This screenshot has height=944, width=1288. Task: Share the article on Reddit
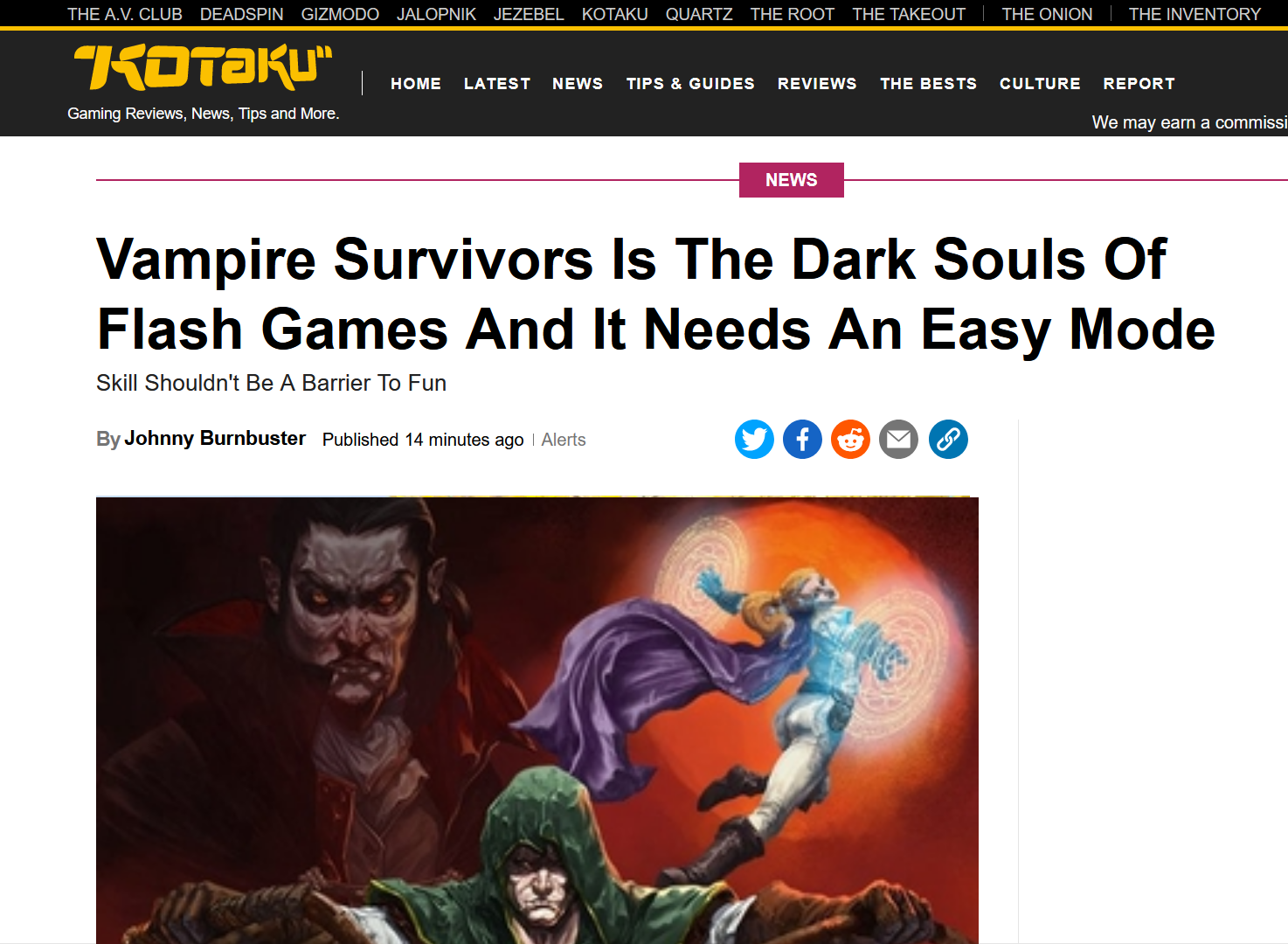pyautogui.click(x=850, y=439)
